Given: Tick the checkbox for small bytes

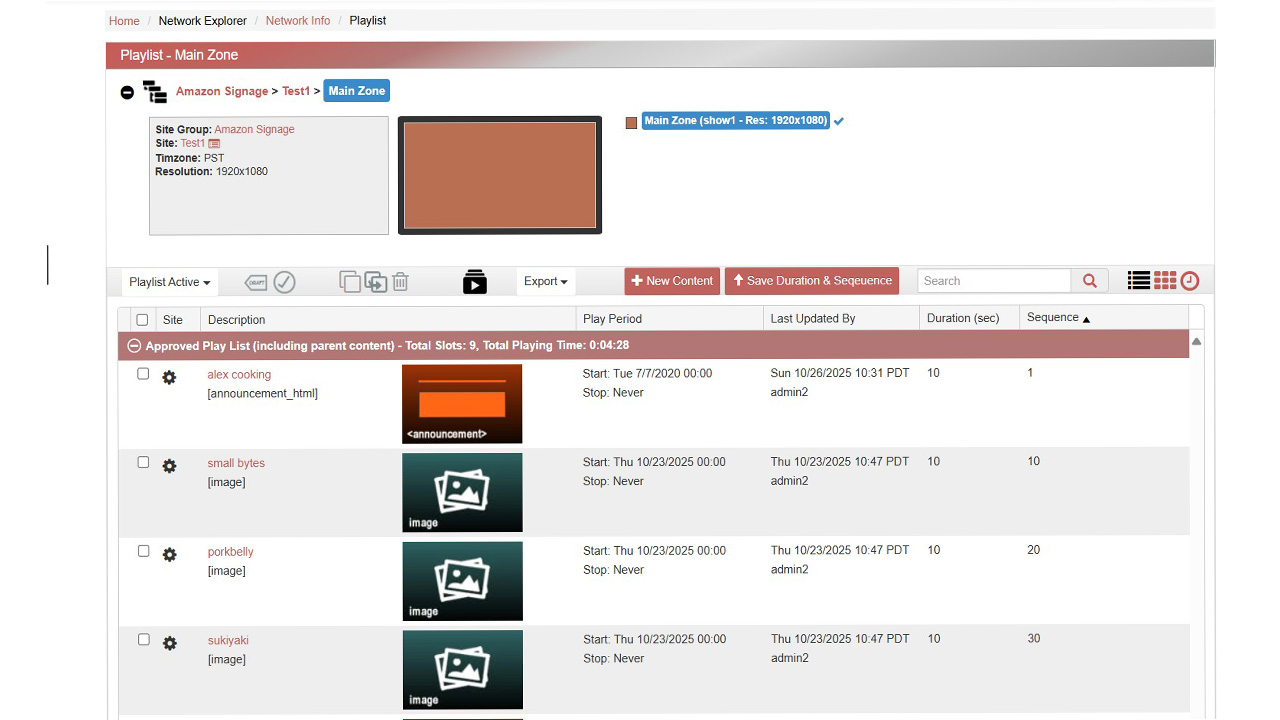Looking at the screenshot, I should click(143, 462).
